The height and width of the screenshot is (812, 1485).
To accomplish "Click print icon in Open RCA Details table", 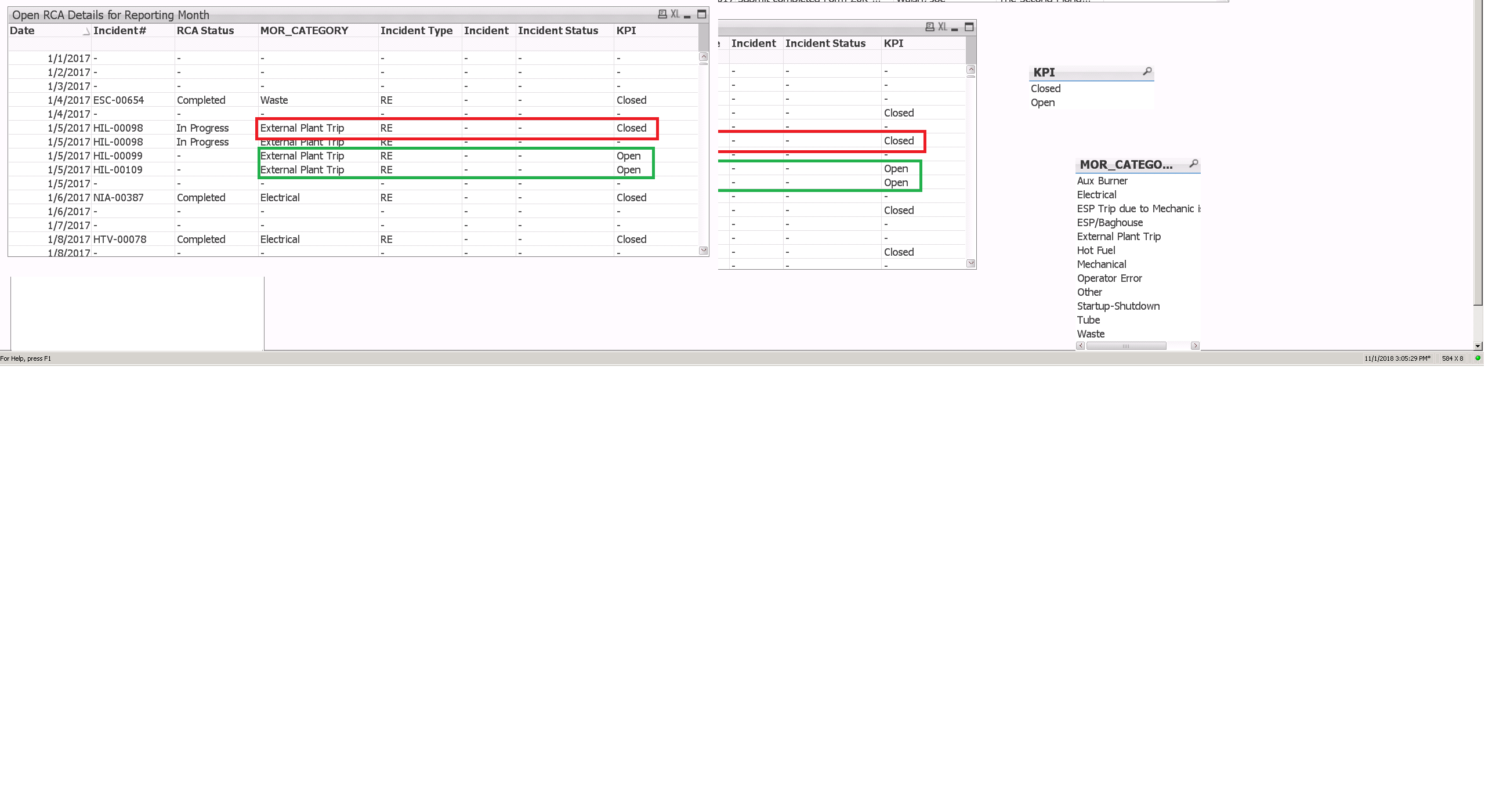I will coord(662,14).
